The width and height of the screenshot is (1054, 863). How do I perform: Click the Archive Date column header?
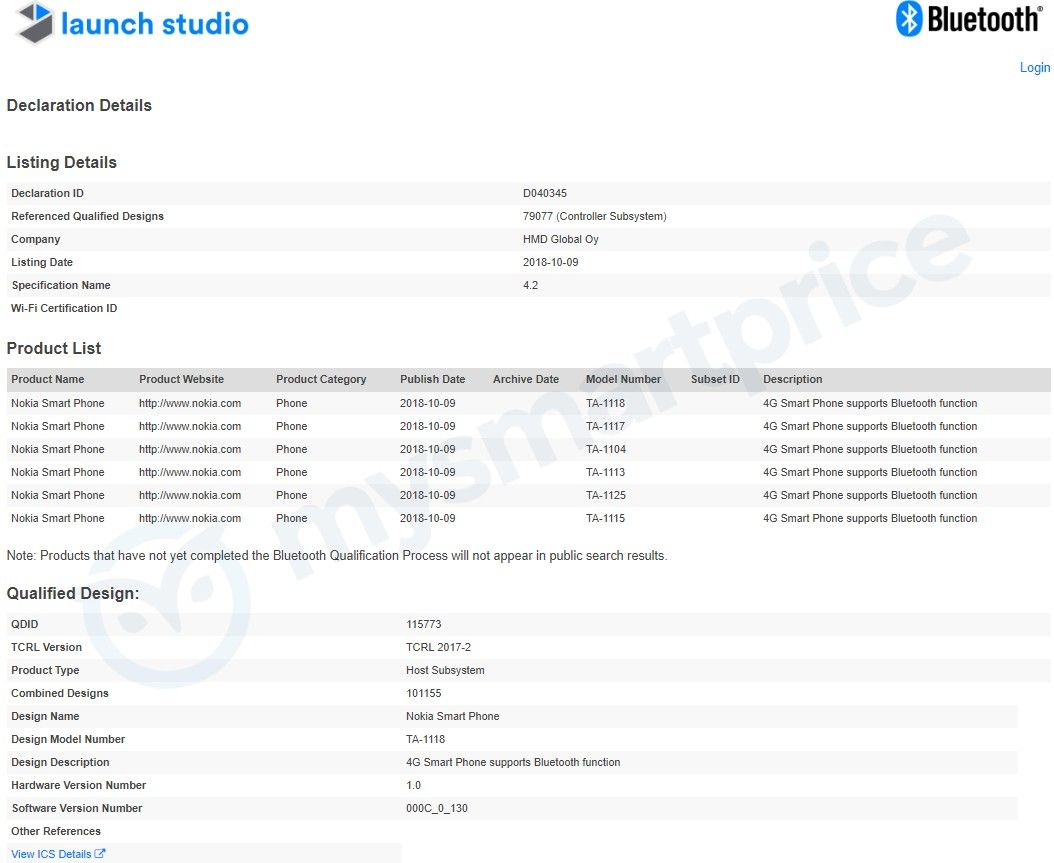point(526,379)
